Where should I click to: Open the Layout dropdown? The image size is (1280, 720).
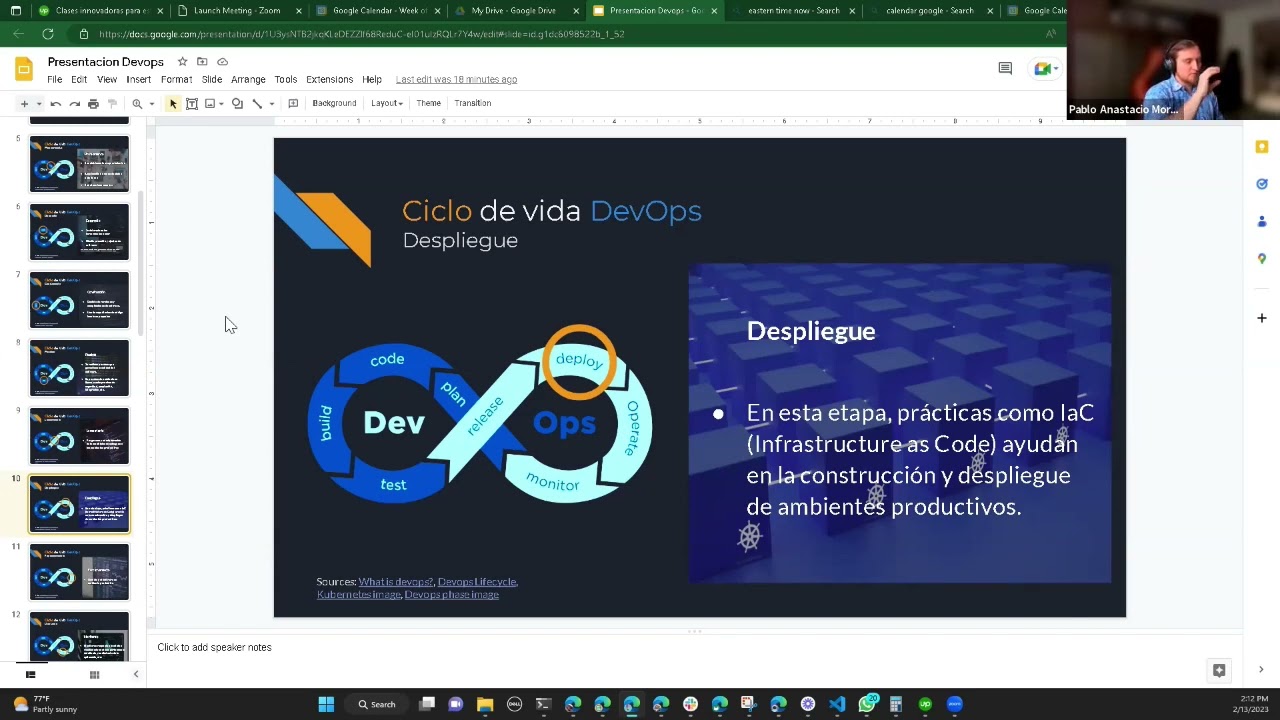[386, 103]
